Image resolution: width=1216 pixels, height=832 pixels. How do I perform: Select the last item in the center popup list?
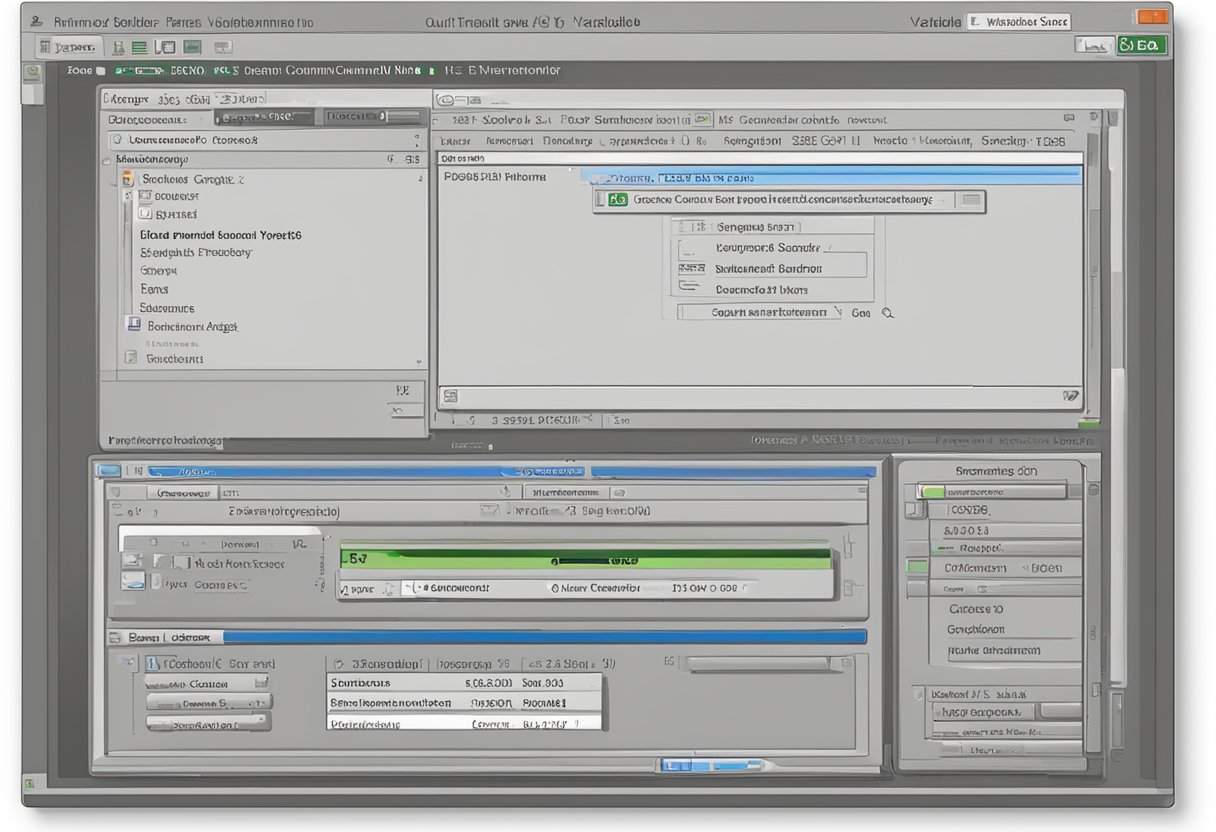pyautogui.click(x=760, y=290)
